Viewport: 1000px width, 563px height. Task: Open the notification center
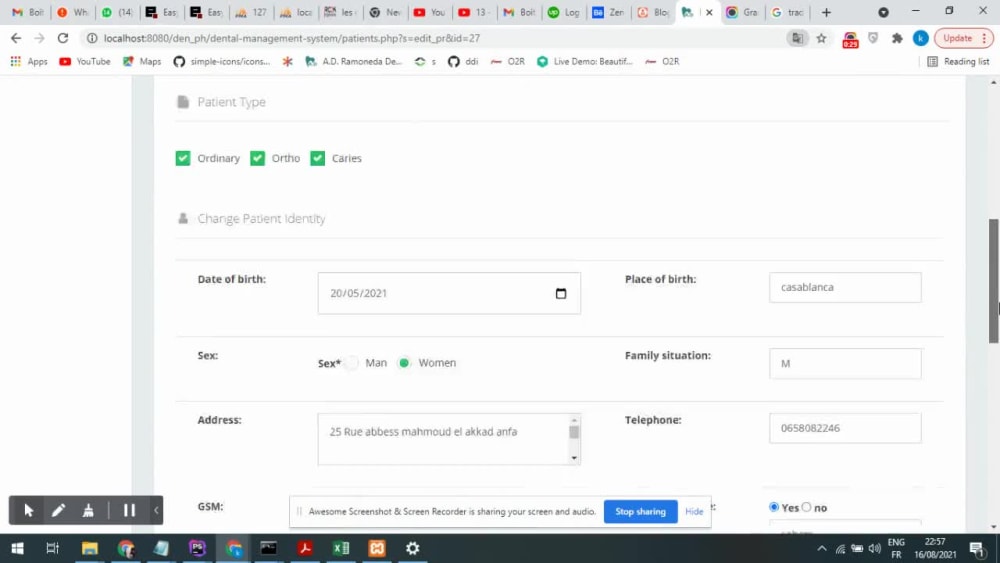(976, 548)
